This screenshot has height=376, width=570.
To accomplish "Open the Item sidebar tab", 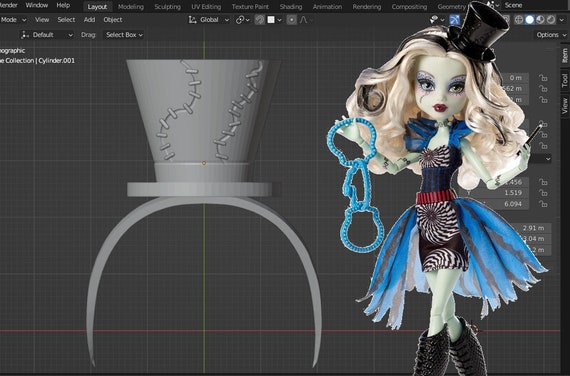I will tap(565, 55).
